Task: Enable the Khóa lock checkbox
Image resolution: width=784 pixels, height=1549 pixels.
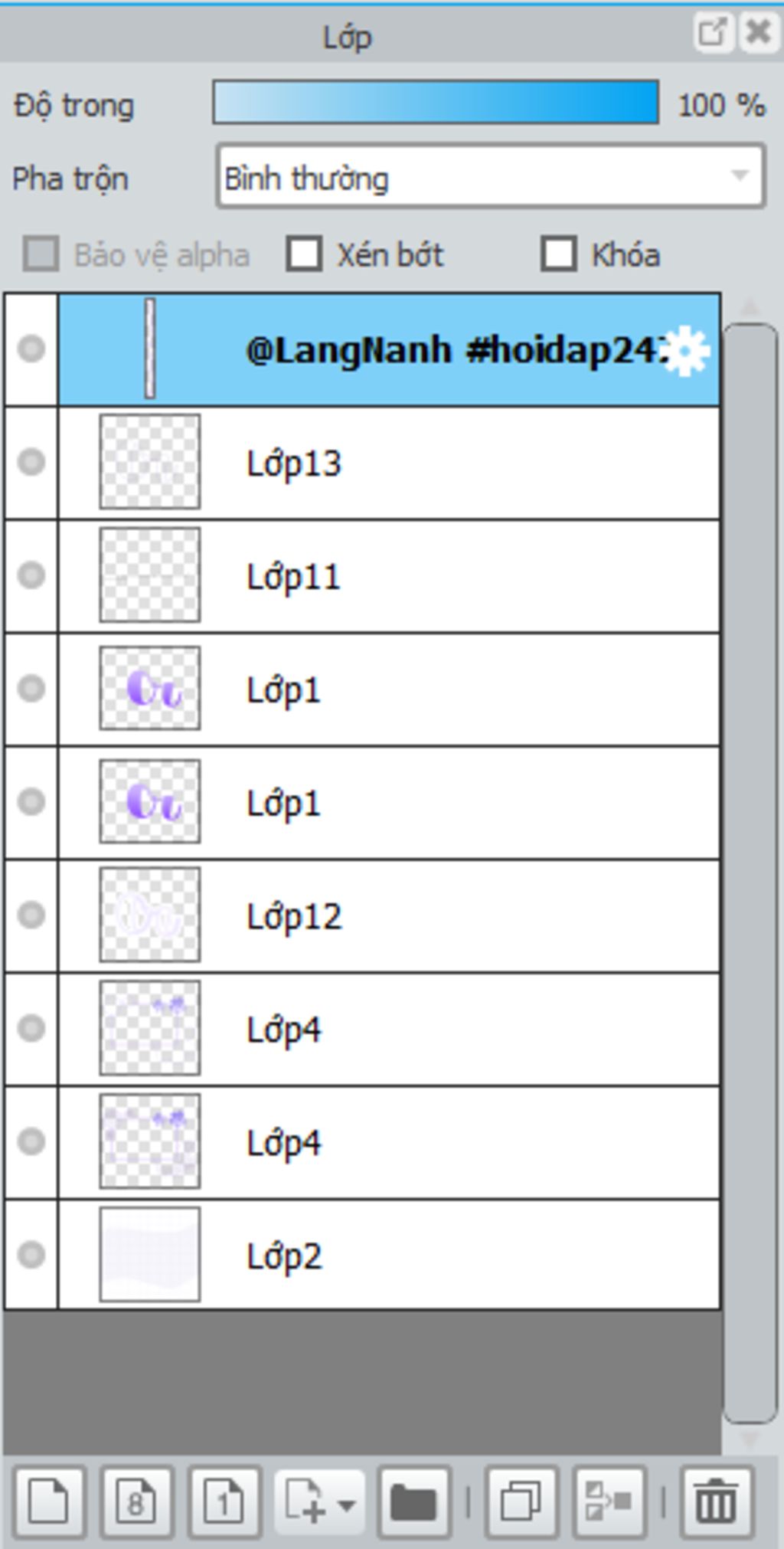Action: 559,254
